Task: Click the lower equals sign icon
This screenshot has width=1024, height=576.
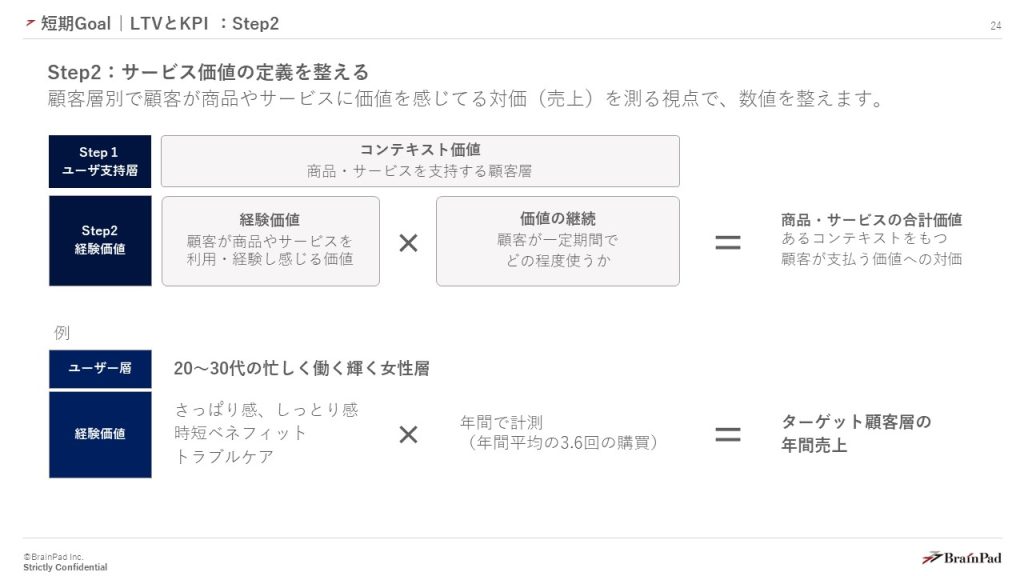Action: 727,434
